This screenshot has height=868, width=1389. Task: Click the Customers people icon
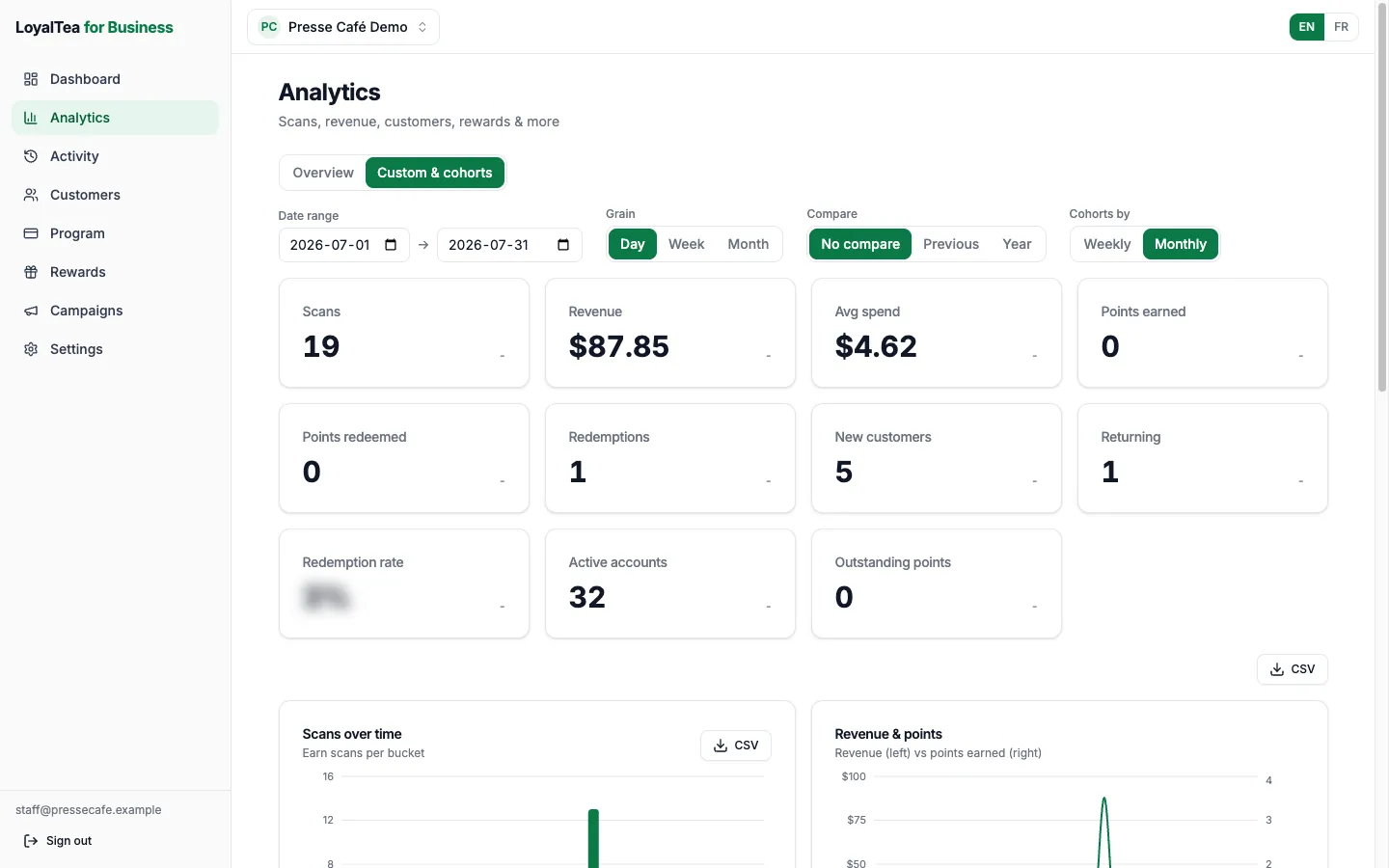[x=31, y=195]
